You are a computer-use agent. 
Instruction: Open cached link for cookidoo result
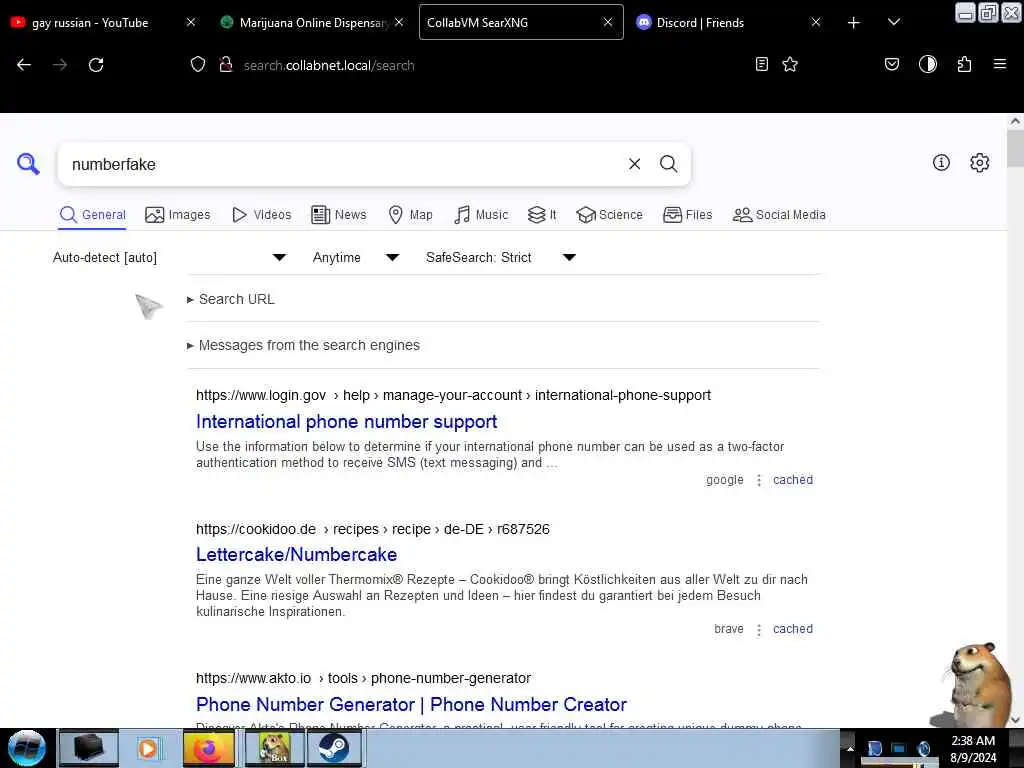[793, 629]
